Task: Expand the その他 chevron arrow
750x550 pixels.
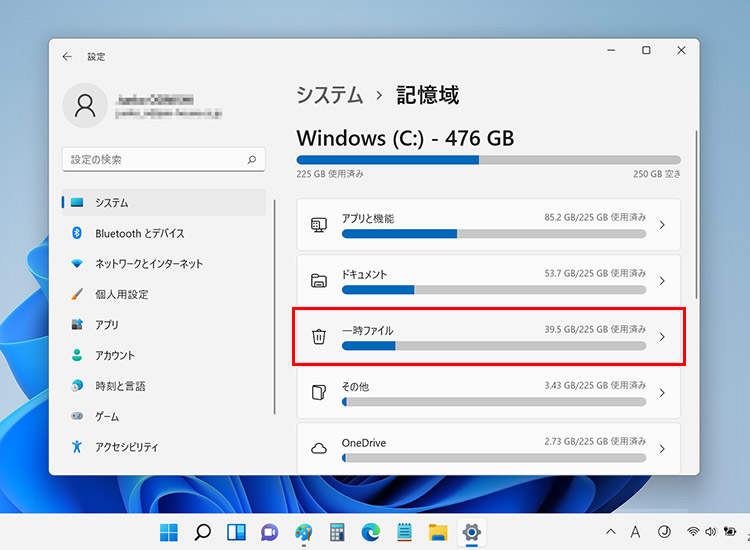Action: (x=661, y=393)
